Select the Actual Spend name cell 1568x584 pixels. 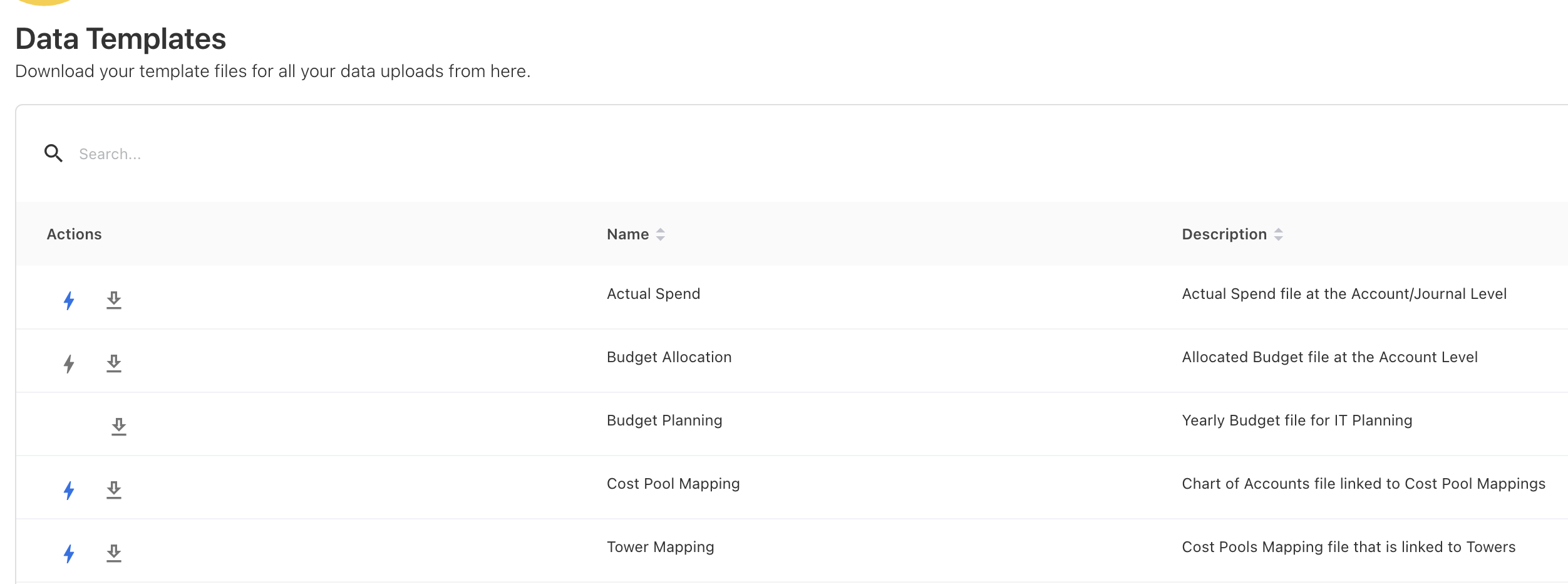point(653,294)
